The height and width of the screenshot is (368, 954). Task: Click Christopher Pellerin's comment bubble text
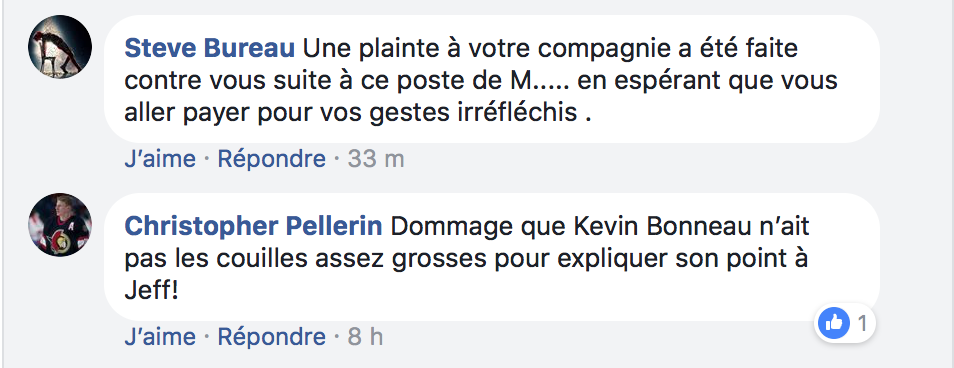(x=492, y=257)
